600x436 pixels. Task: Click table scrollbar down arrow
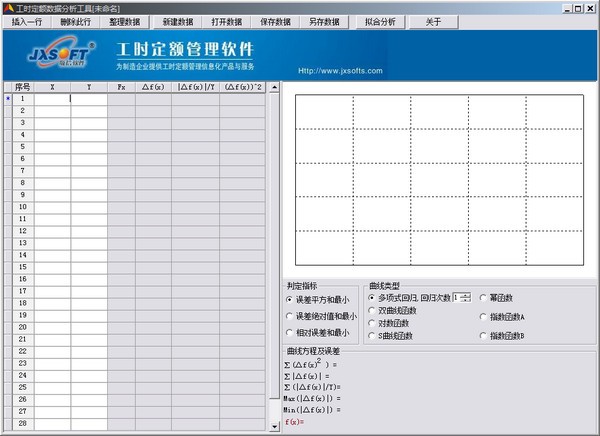[x=274, y=426]
